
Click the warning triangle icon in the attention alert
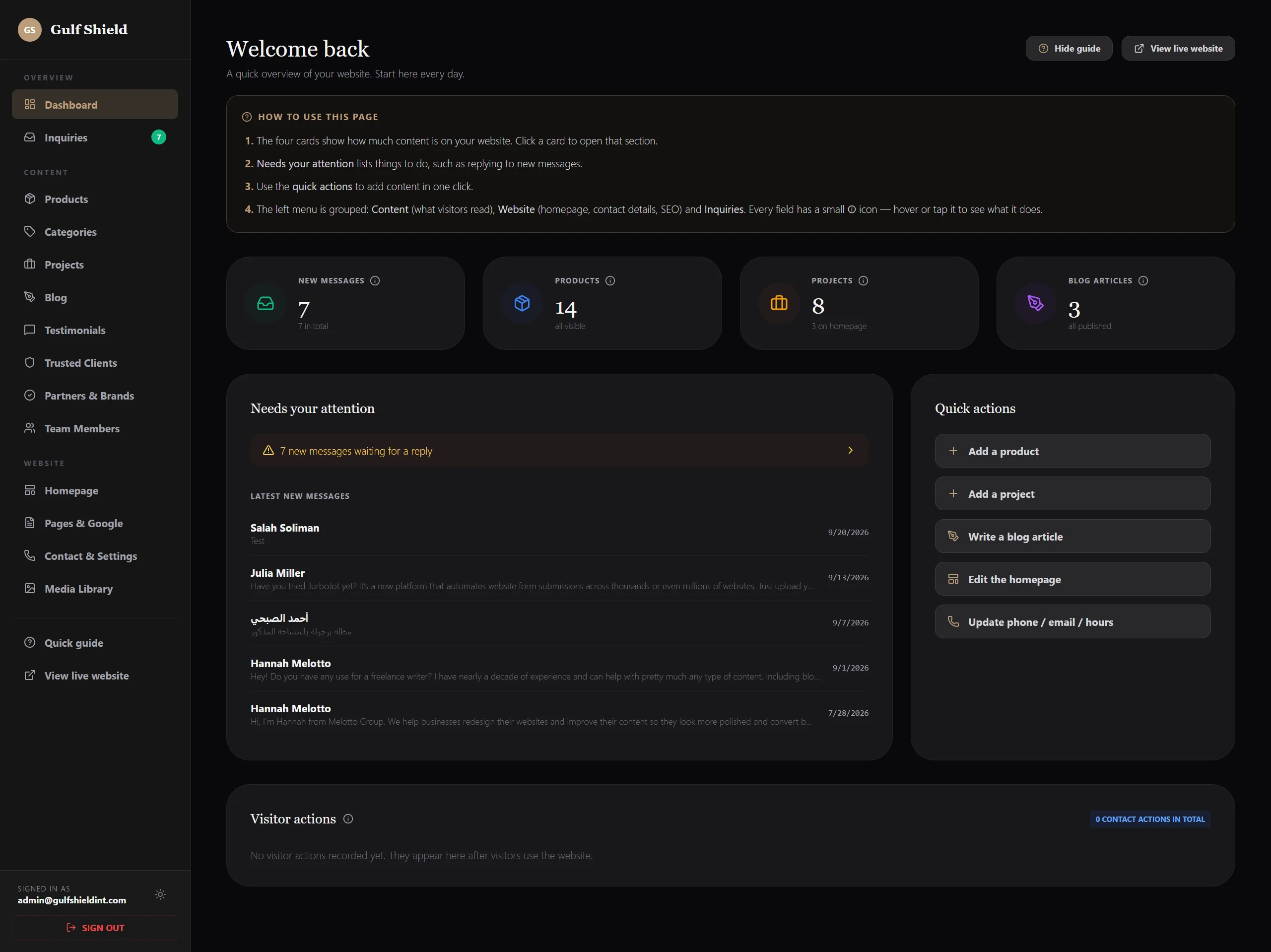[268, 450]
